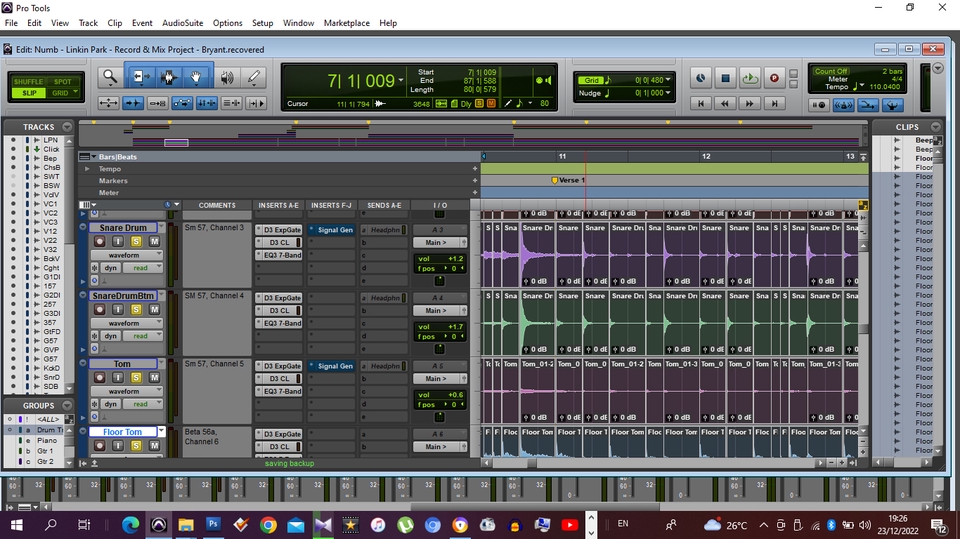
Task: Solo the Floor Tom track
Action: click(x=136, y=446)
